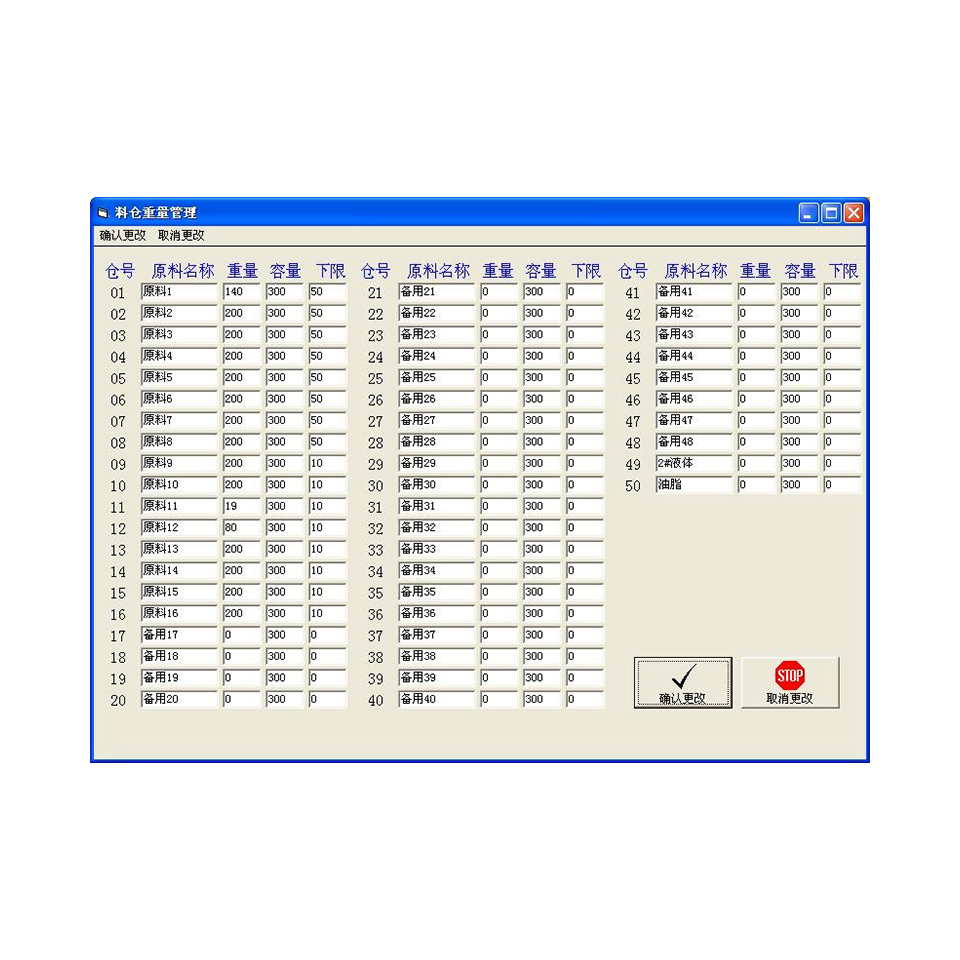Click the 确认更改 checkmark button
Screen dimensions: 960x960
[683, 683]
